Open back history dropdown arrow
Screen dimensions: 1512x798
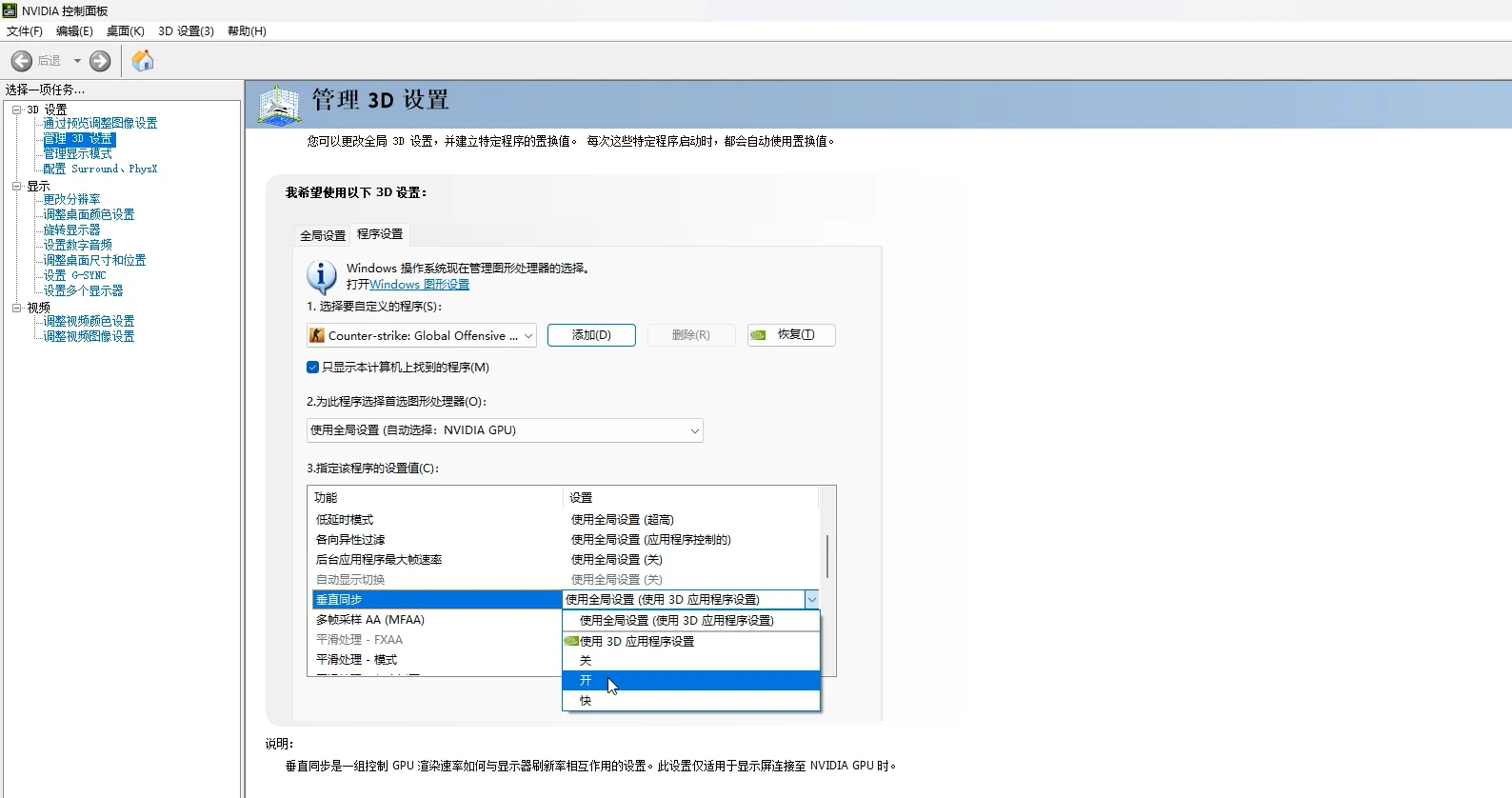point(77,61)
